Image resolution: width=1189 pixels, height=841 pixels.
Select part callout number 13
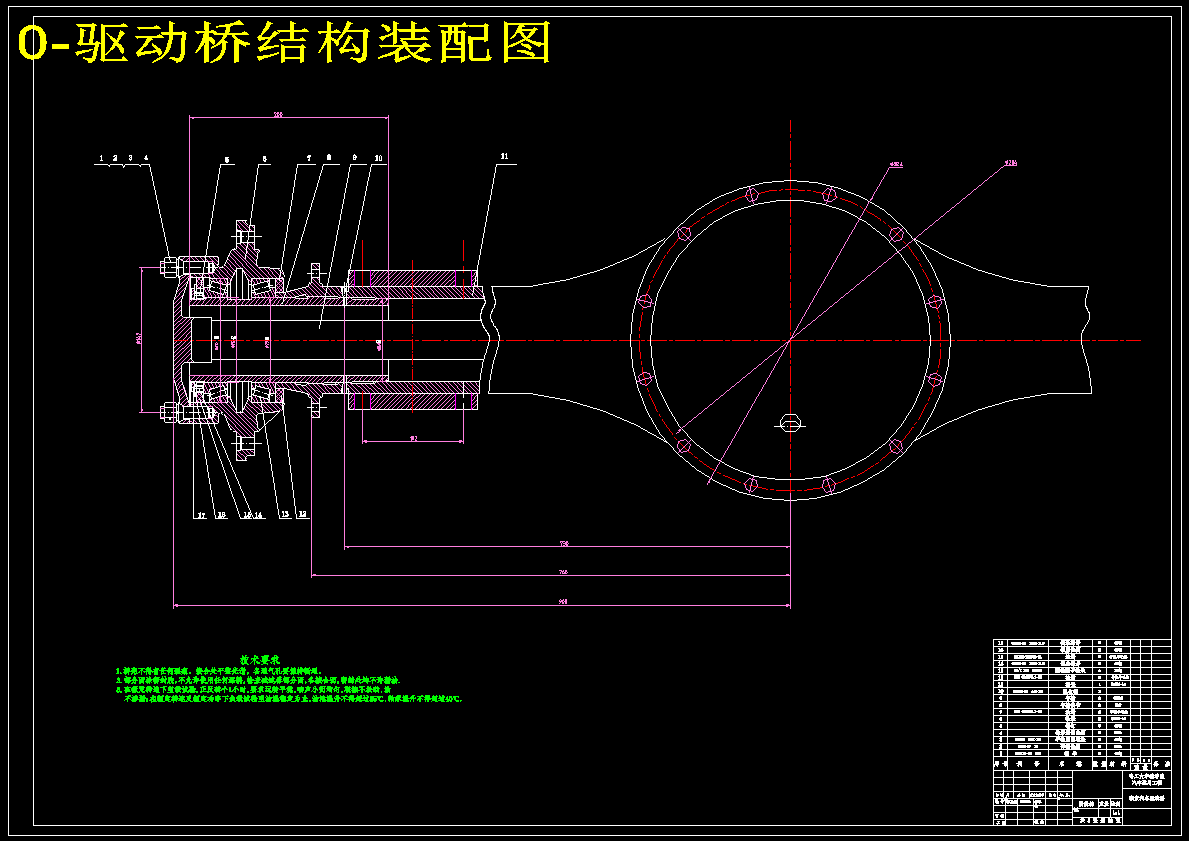[285, 514]
